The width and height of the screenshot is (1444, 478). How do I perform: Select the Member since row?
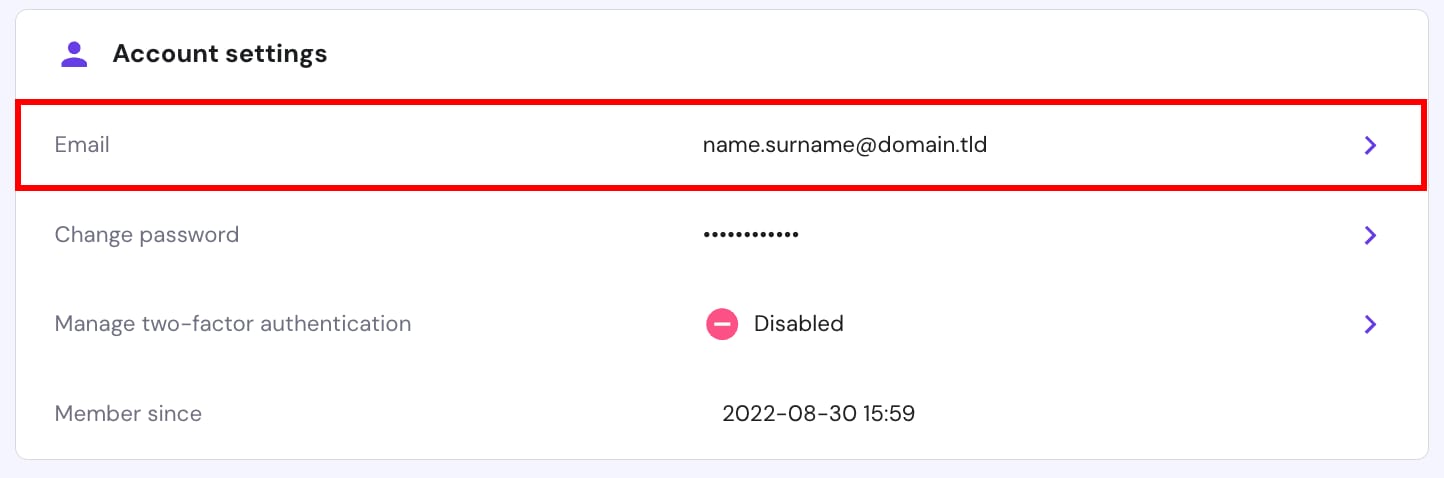[x=500, y=413]
